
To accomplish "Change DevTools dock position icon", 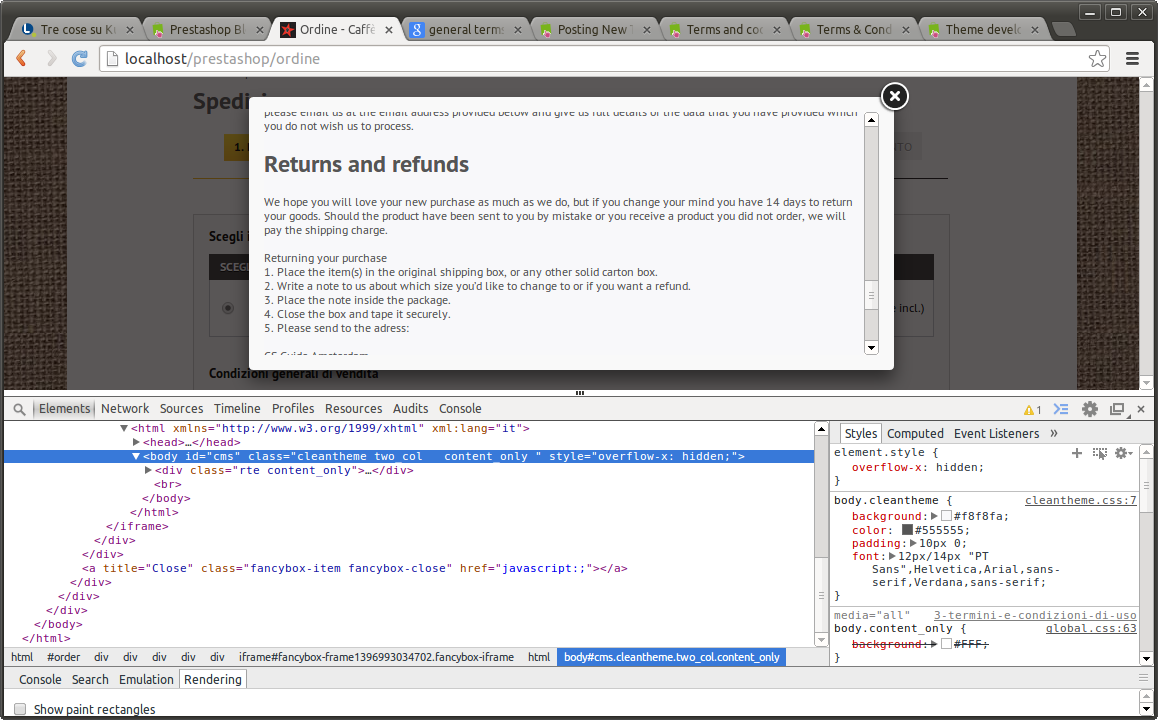I will [x=1117, y=409].
